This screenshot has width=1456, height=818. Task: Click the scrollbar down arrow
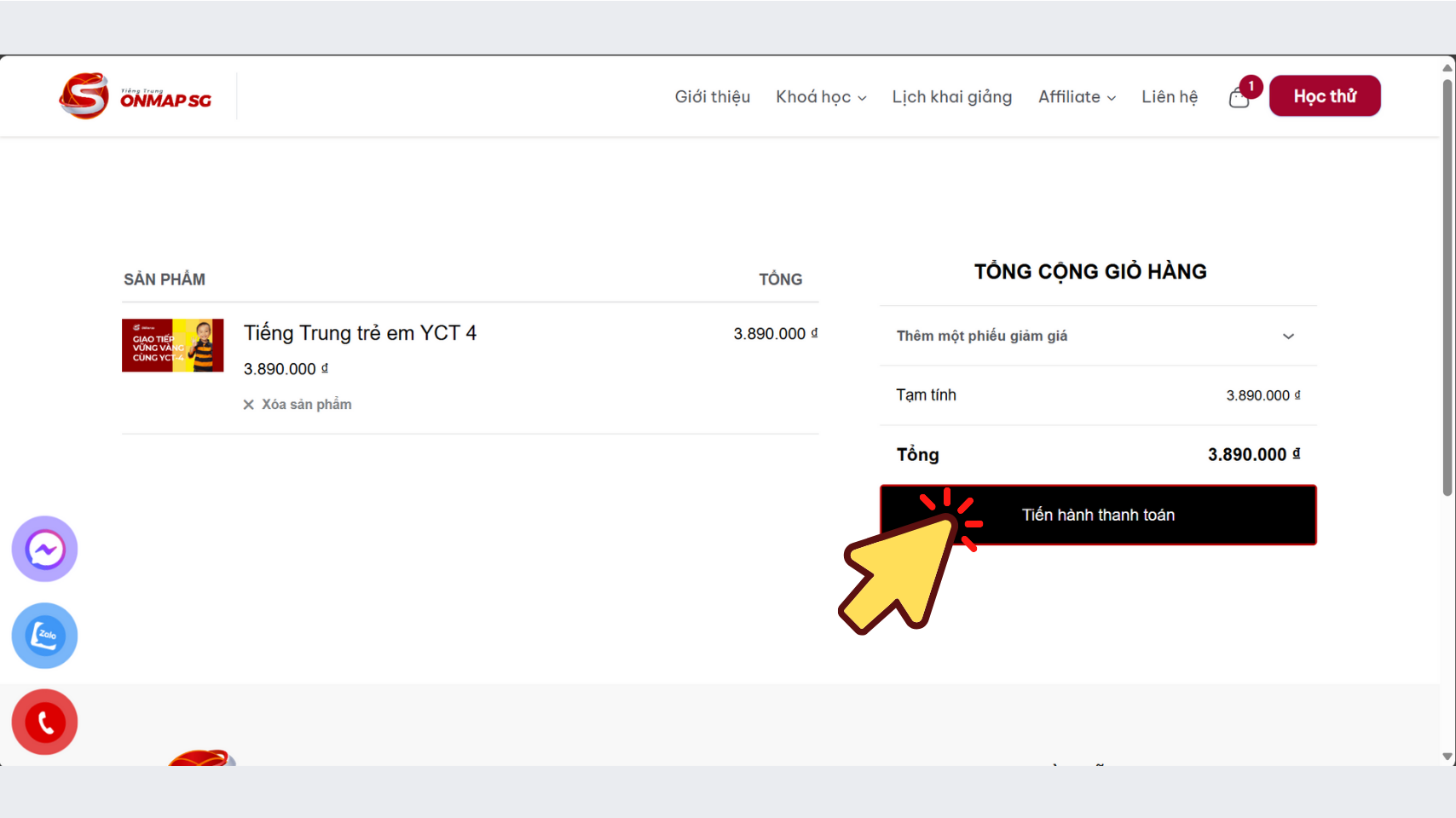tap(1447, 757)
